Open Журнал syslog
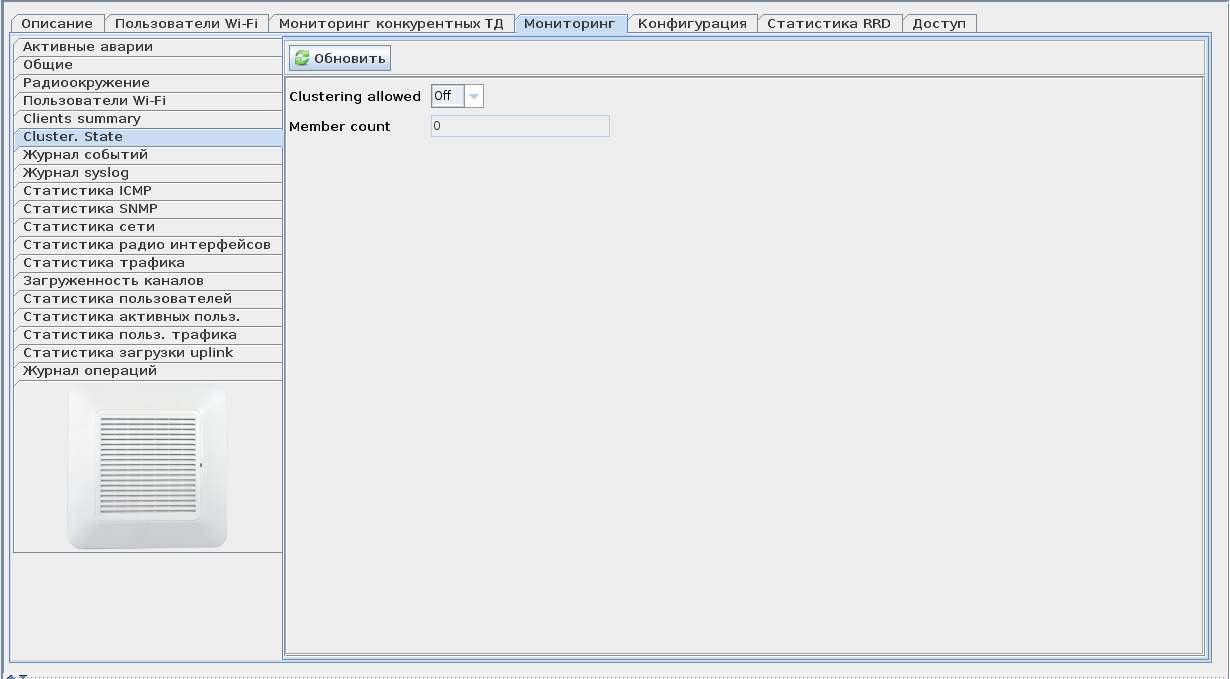1230x679 pixels. pos(148,173)
